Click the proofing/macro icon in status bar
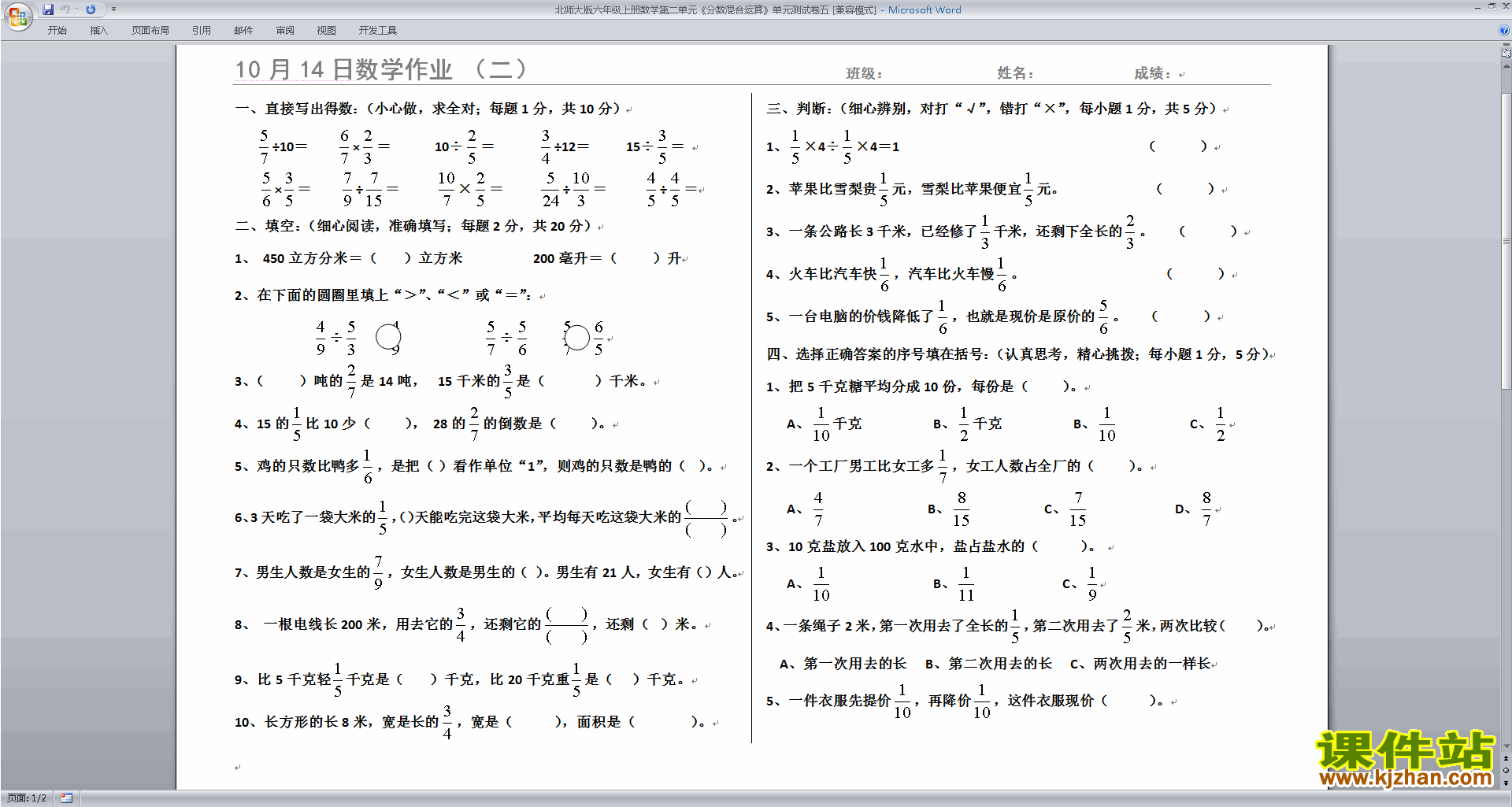Screen dimensions: 1512x807 [x=67, y=798]
